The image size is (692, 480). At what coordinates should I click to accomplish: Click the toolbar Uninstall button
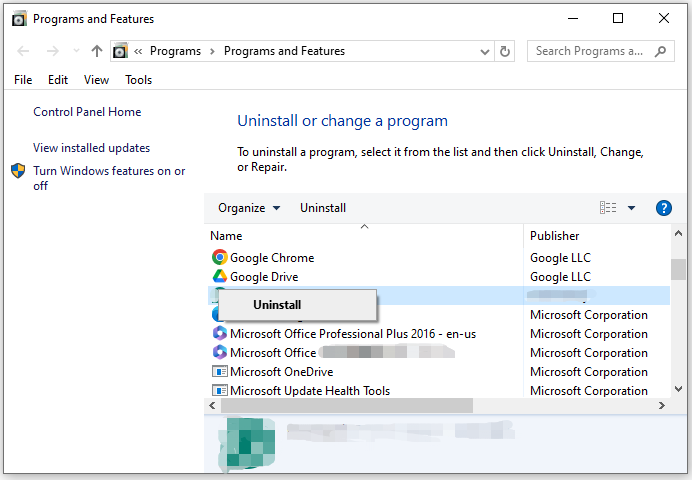coord(323,208)
